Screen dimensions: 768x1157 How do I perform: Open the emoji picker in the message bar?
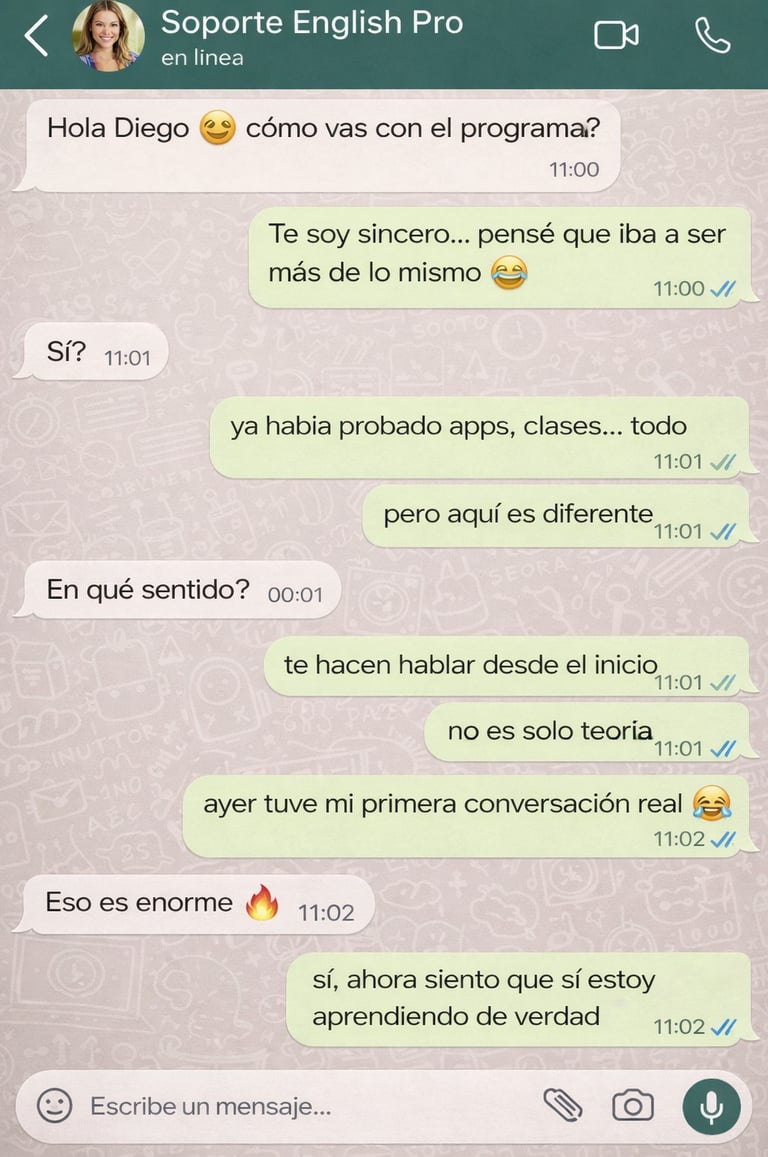(x=55, y=1105)
